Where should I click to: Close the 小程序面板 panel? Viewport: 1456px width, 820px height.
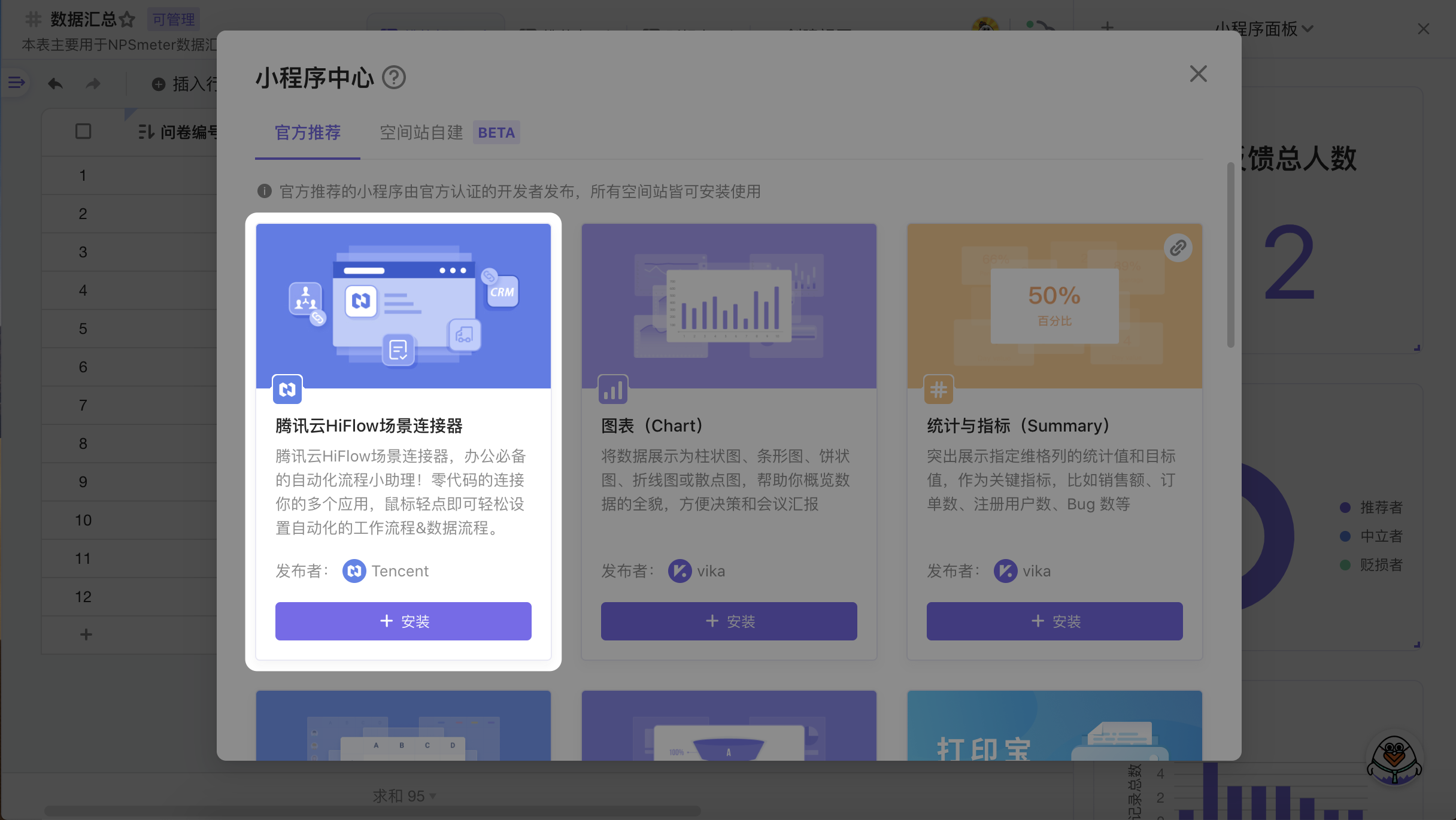[x=1423, y=29]
